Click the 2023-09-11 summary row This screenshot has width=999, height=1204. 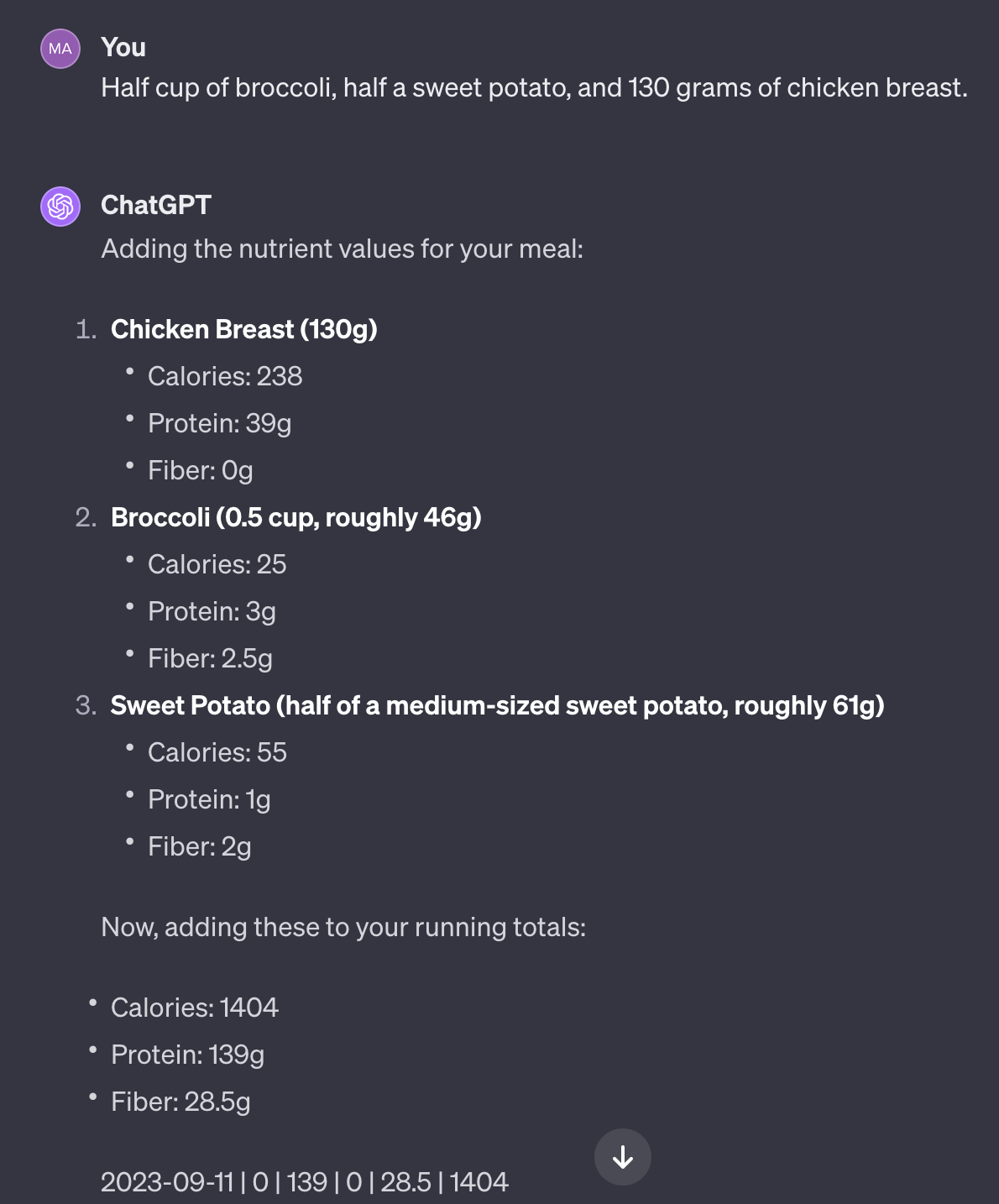[x=304, y=1182]
